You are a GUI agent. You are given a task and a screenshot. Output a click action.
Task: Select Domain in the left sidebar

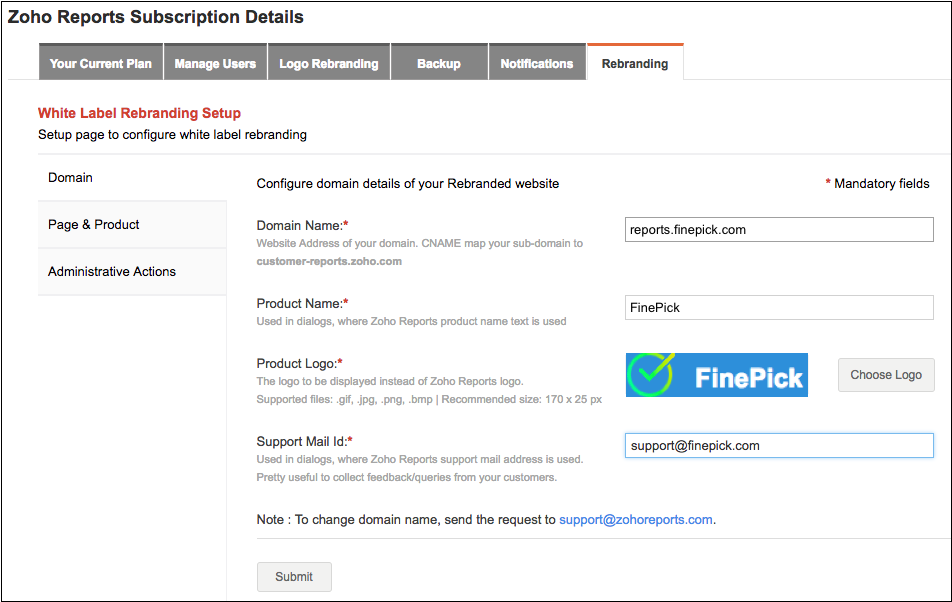click(70, 177)
